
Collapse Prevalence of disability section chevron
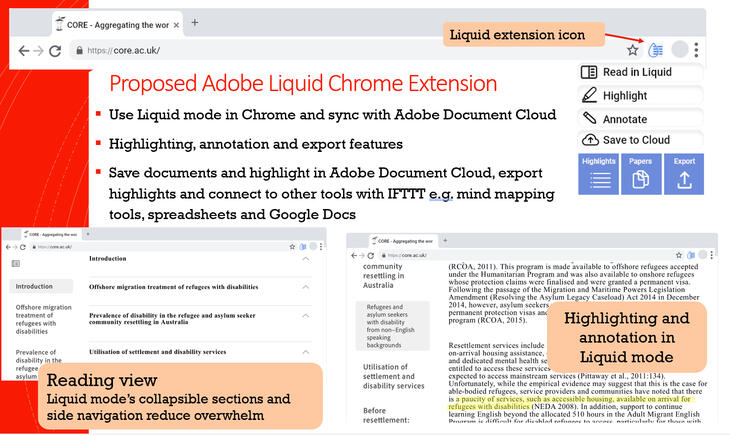tap(305, 316)
